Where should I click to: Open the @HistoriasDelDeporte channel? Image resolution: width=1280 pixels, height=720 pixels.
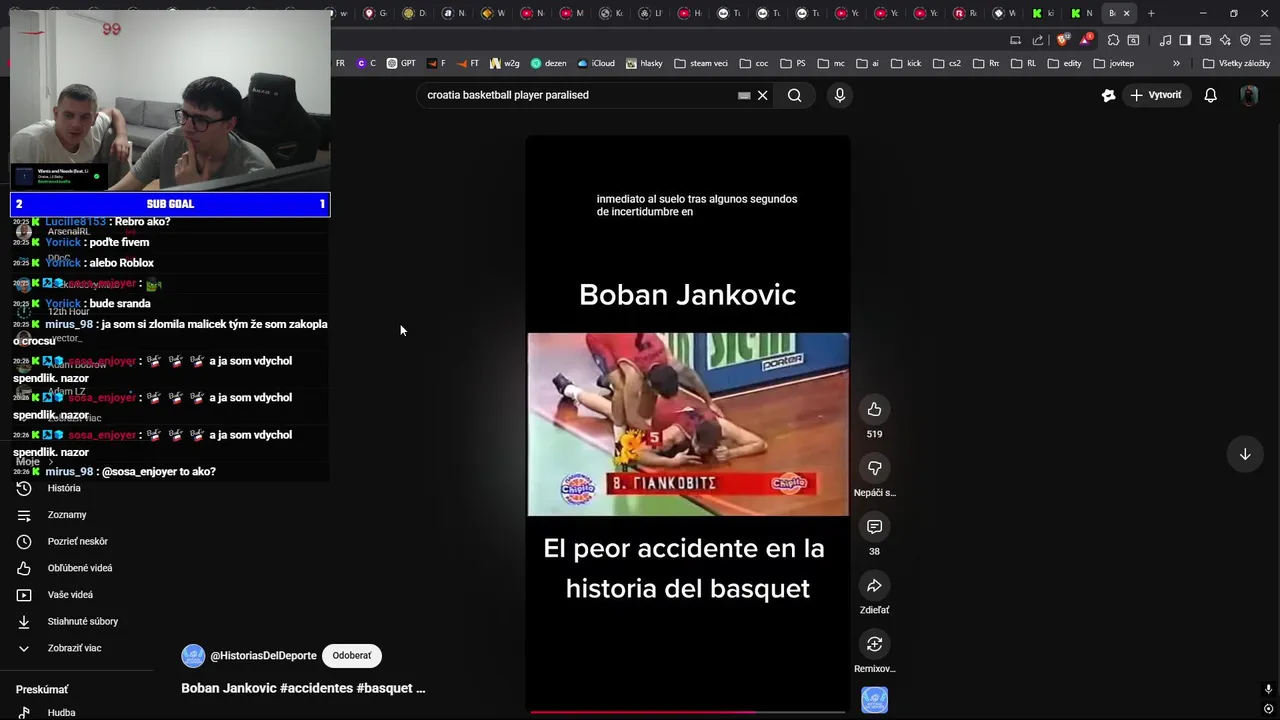coord(263,656)
